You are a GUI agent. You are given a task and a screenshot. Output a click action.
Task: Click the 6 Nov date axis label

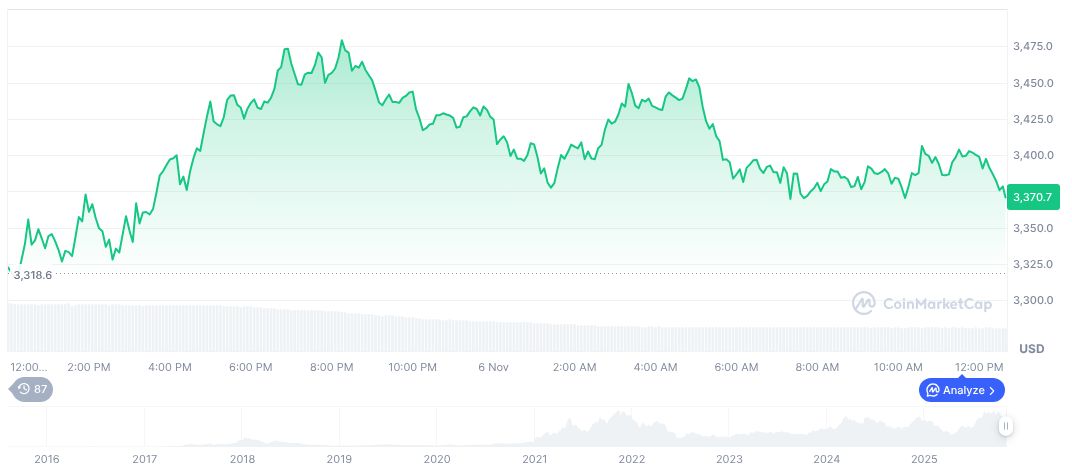click(494, 367)
